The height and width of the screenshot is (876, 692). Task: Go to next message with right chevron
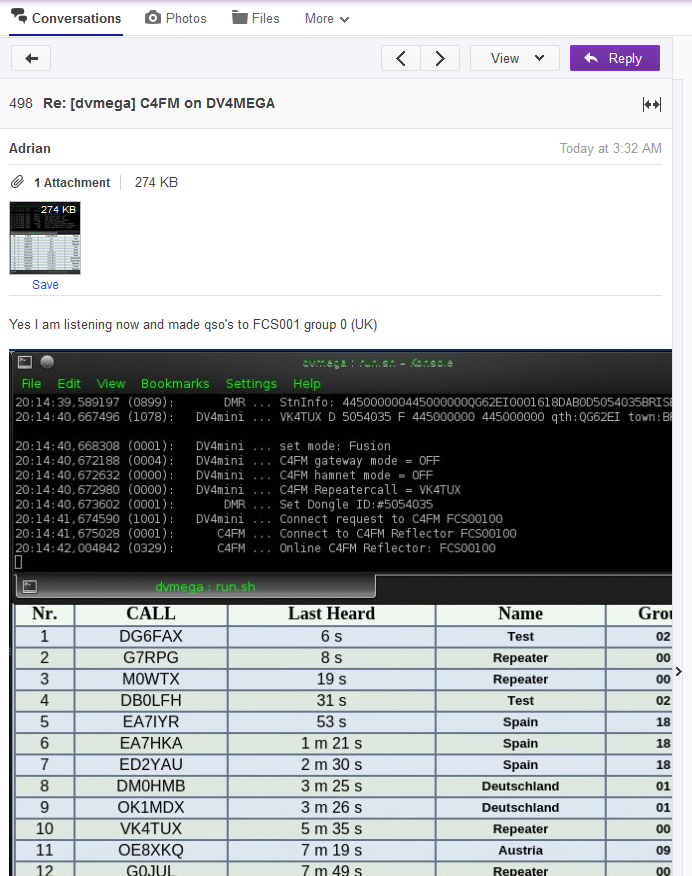tap(440, 58)
